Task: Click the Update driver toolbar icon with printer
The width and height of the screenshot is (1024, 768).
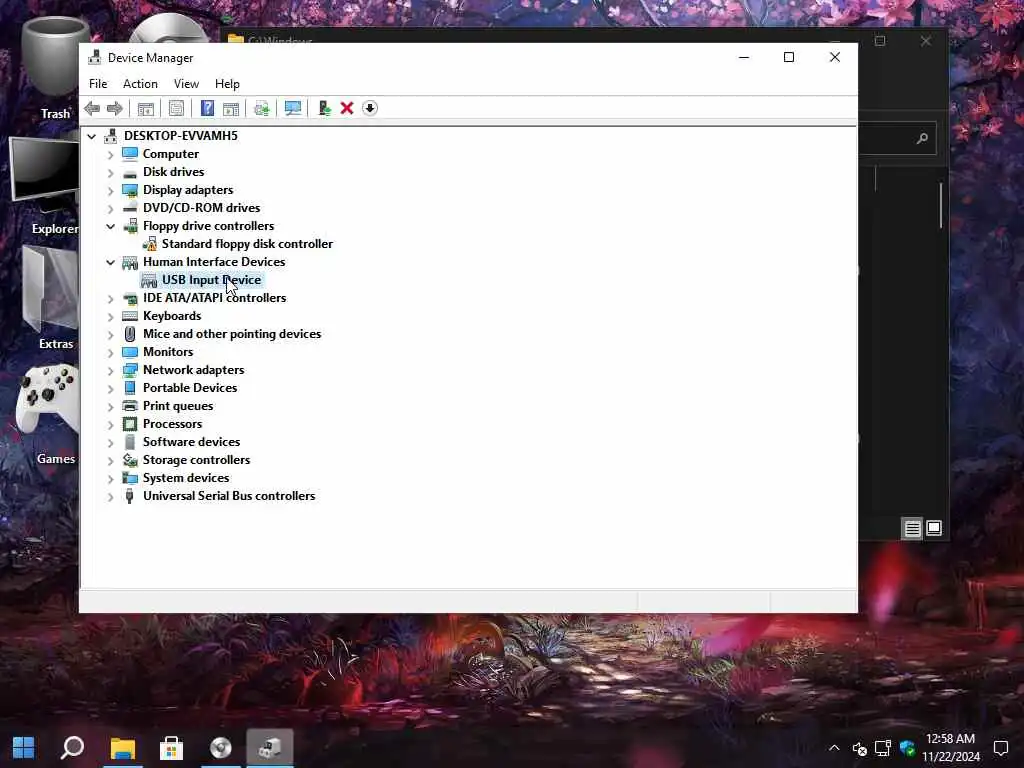Action: pos(262,108)
